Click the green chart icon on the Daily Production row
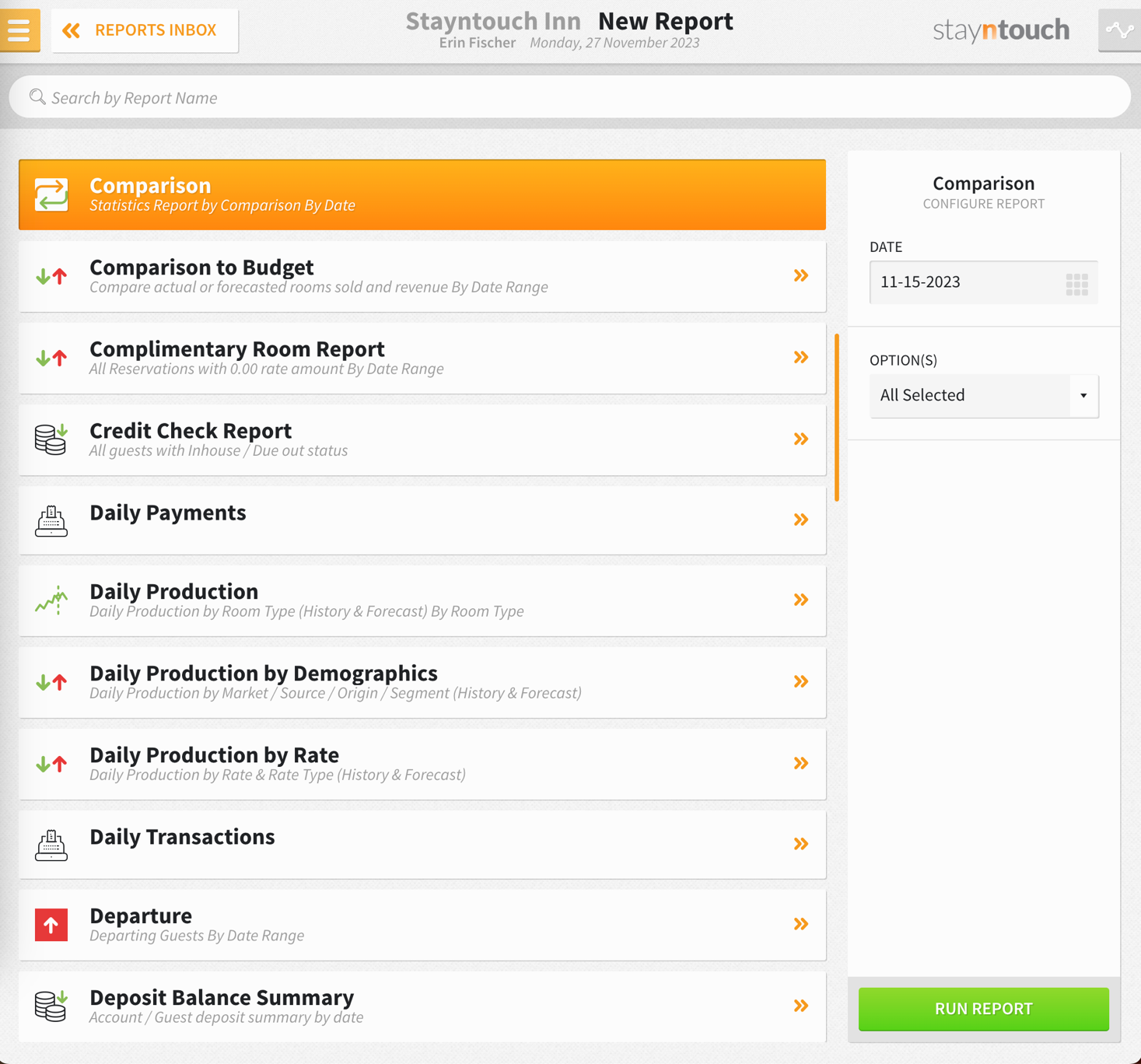 pyautogui.click(x=51, y=600)
